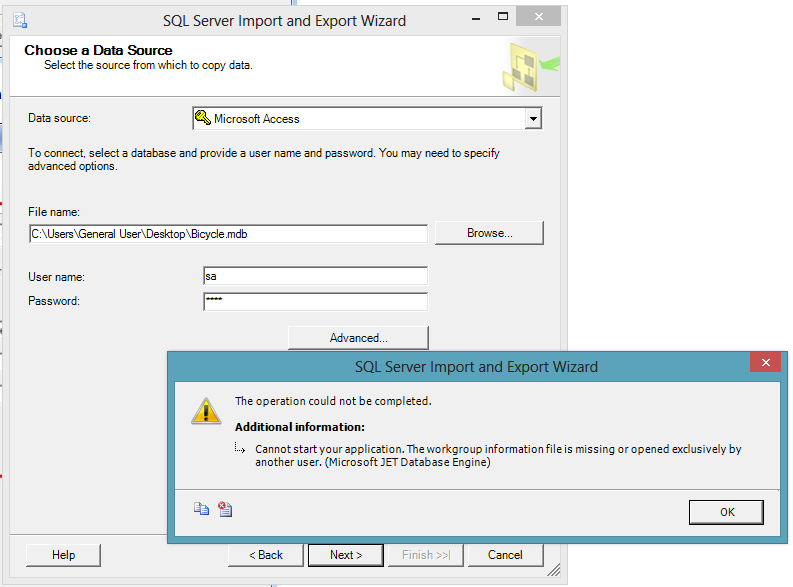This screenshot has width=793, height=587.
Task: Click the 'Additional information:' heading
Action: coord(299,427)
